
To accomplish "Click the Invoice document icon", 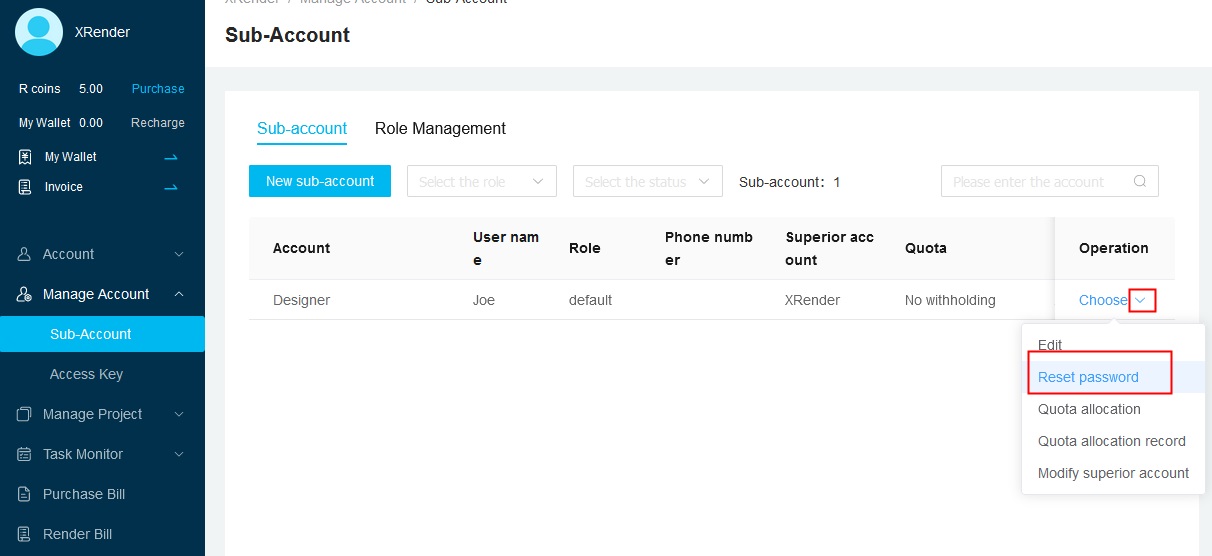I will 25,187.
